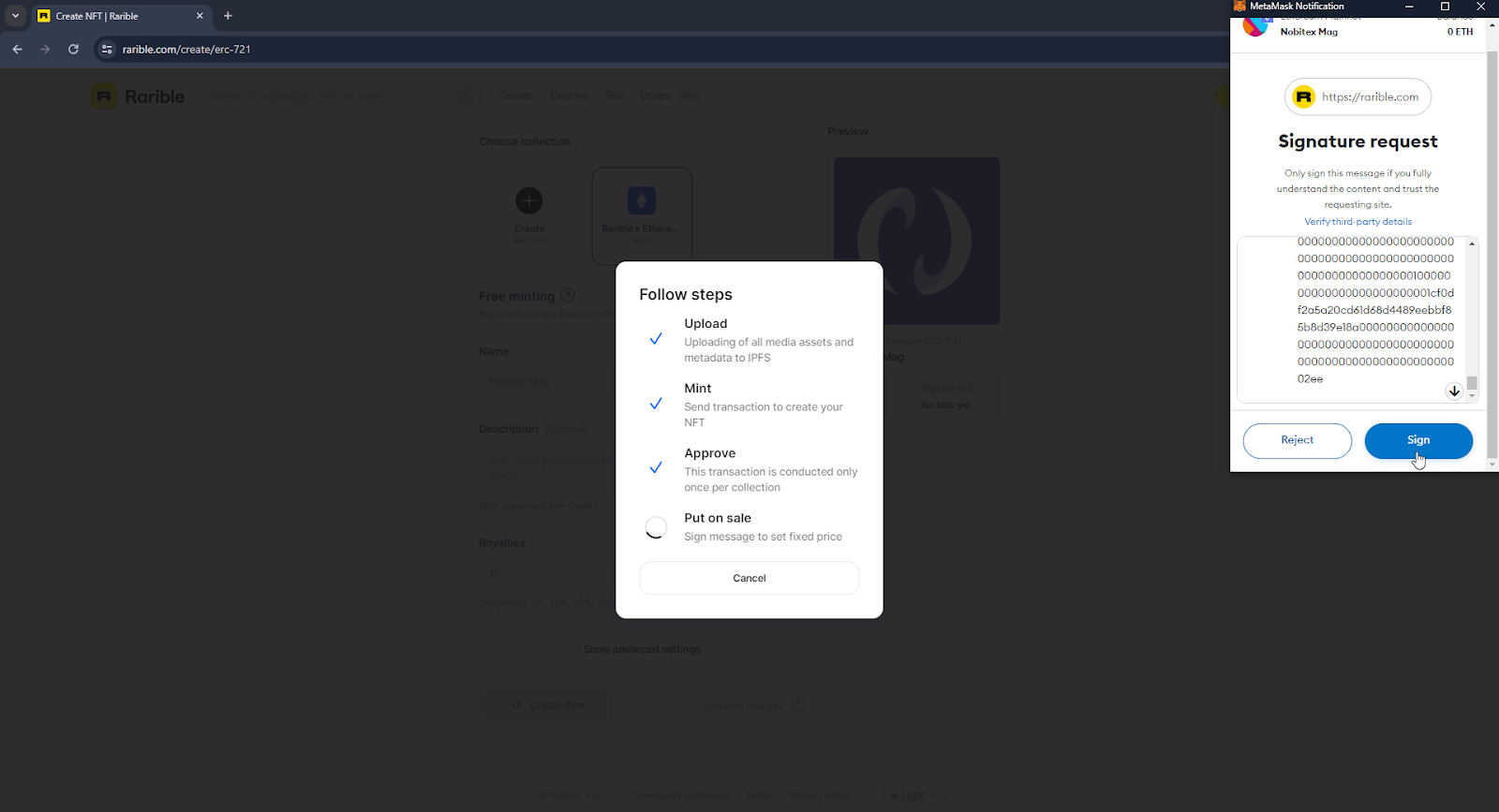Reject the MetaMask signature request
The image size is (1499, 812).
1297,440
